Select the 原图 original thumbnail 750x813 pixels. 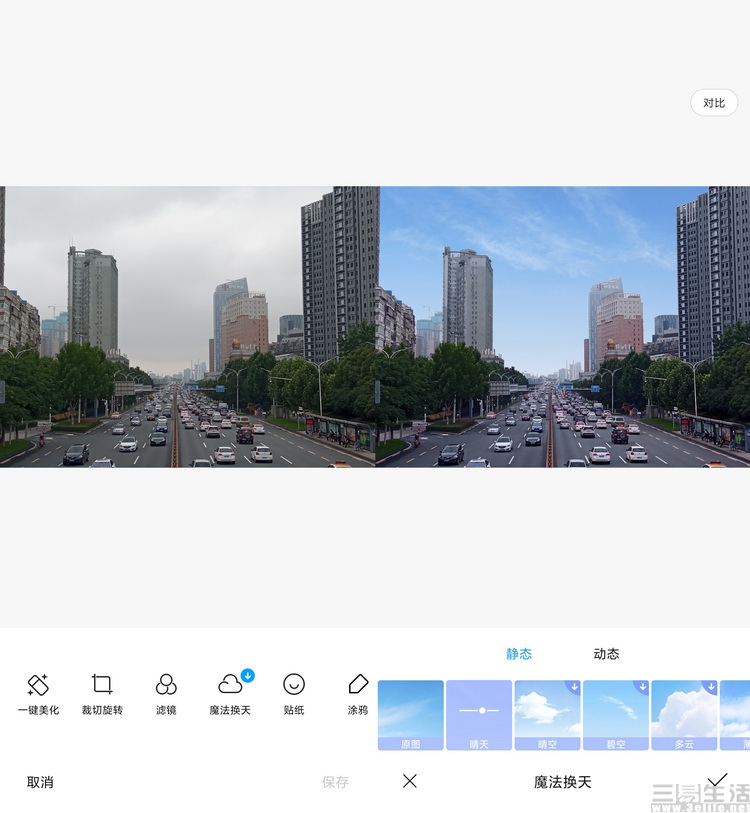411,715
